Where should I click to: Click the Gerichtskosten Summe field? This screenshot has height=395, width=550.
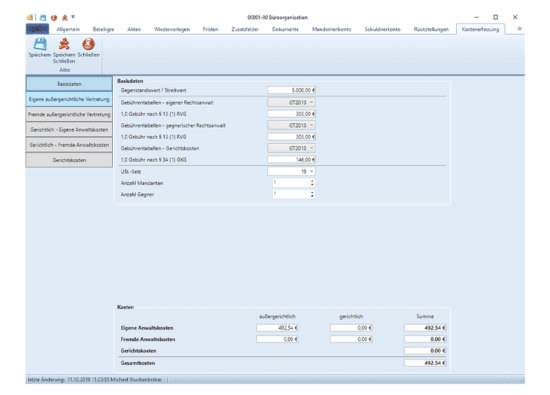[425, 350]
